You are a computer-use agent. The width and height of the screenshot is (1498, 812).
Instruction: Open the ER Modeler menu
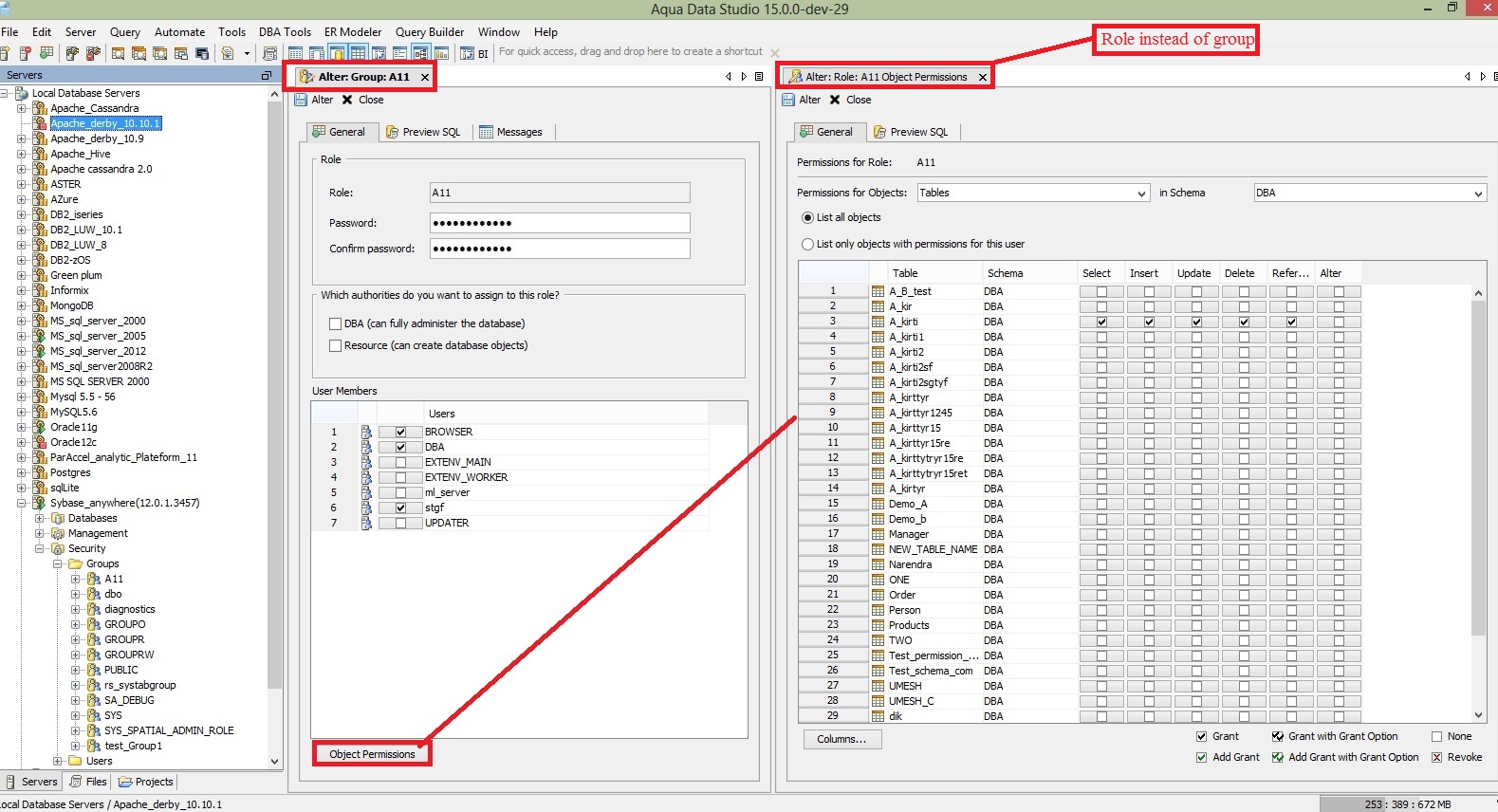click(353, 31)
